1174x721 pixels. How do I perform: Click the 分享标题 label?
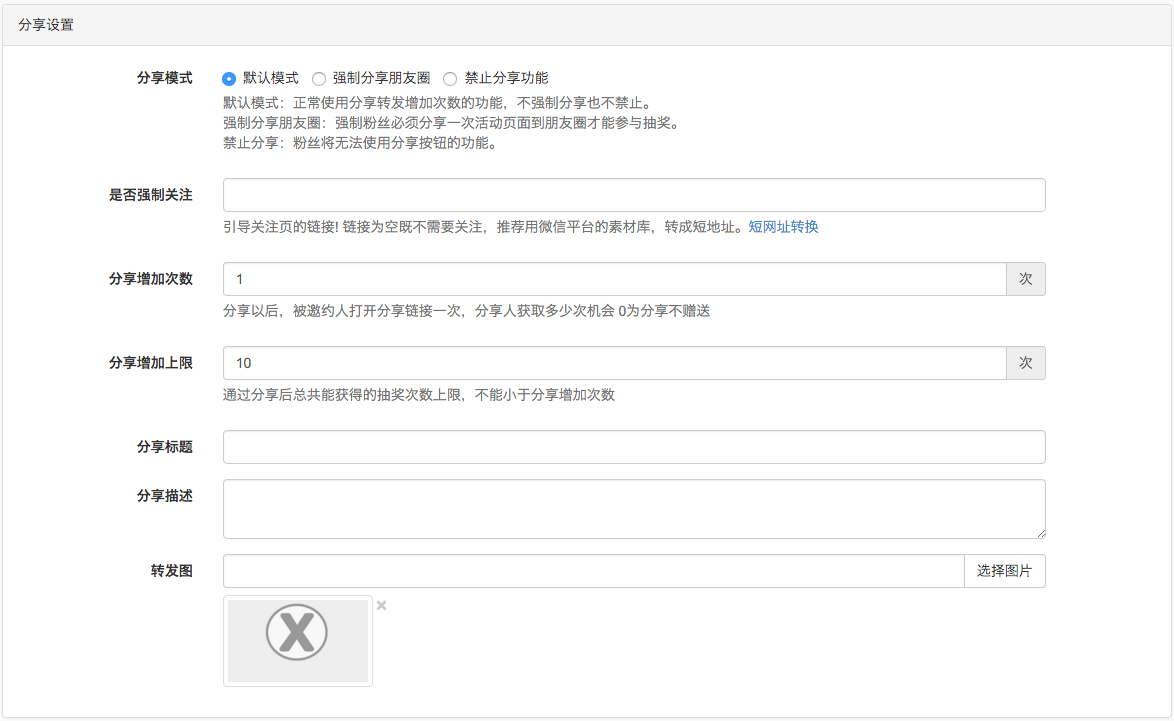[165, 446]
